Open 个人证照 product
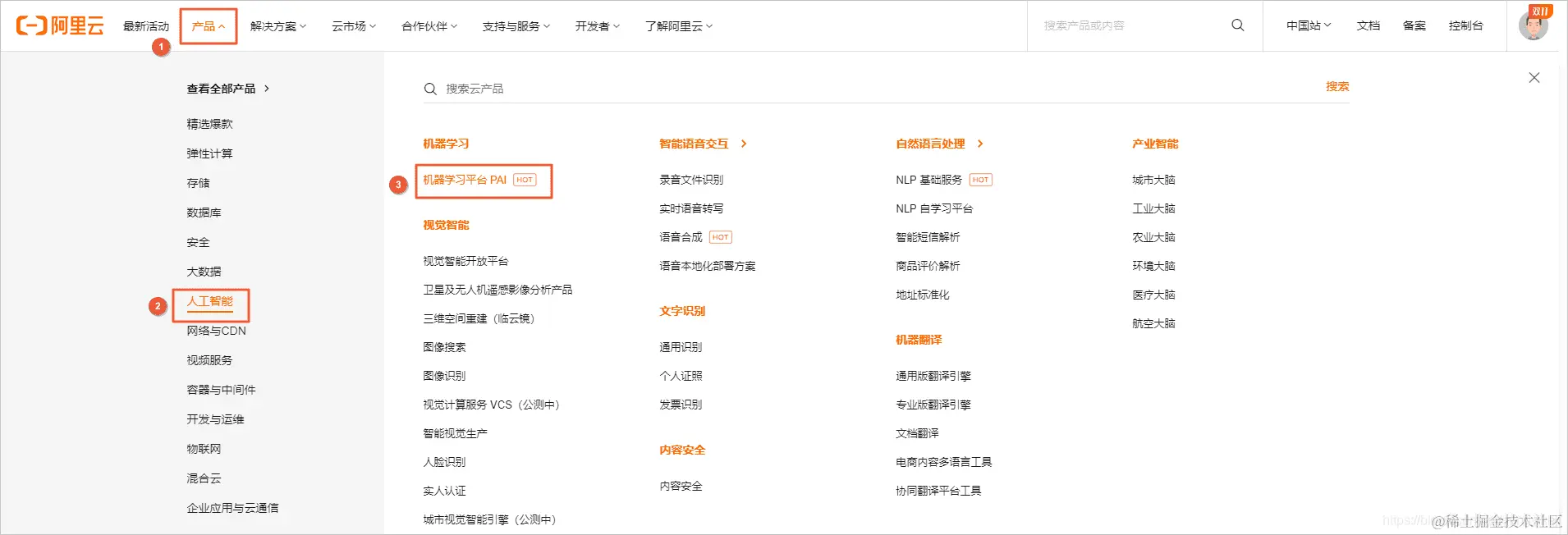Image resolution: width=1568 pixels, height=535 pixels. [x=681, y=376]
